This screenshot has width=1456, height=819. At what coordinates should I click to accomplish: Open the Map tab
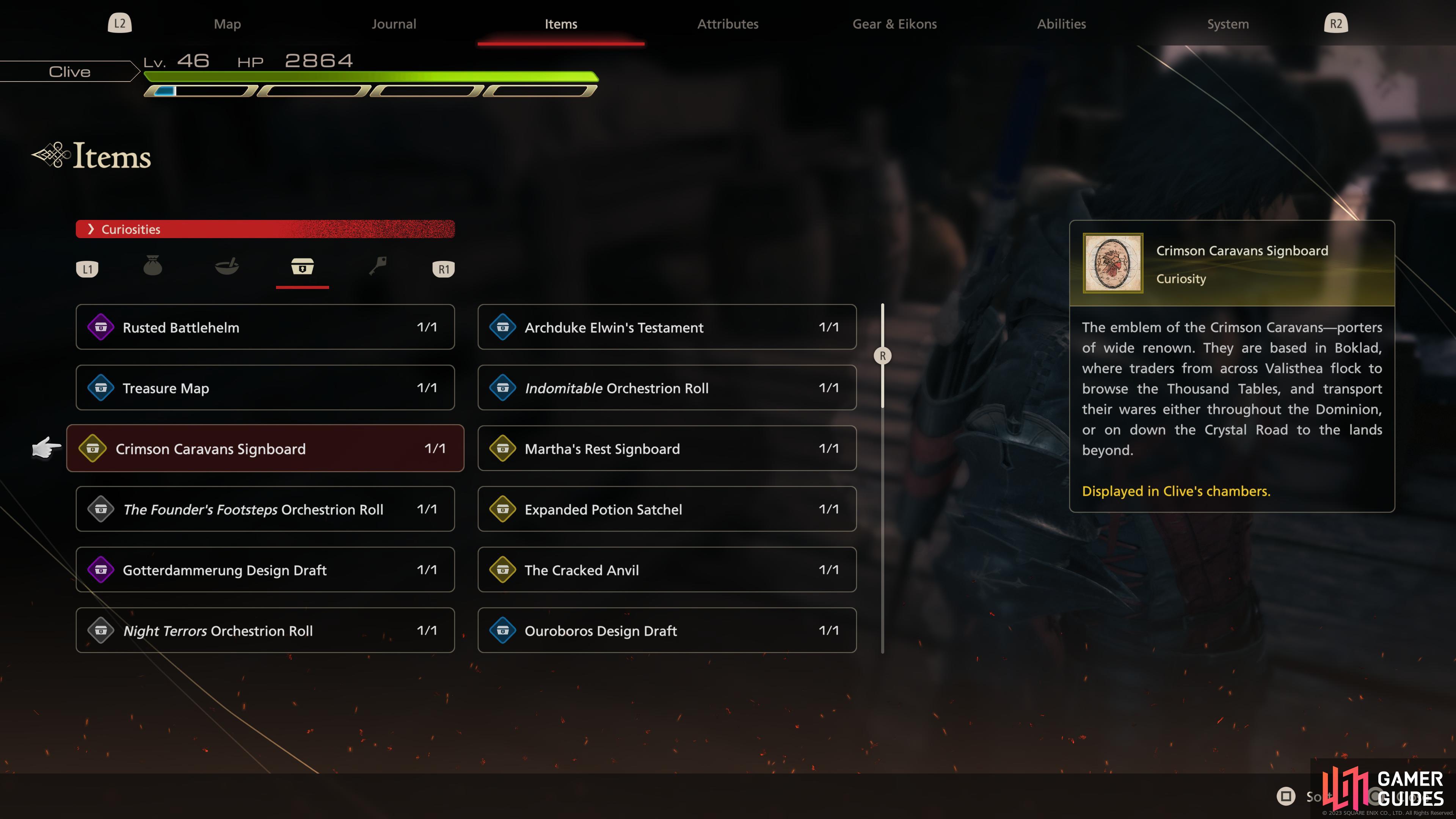pos(227,24)
